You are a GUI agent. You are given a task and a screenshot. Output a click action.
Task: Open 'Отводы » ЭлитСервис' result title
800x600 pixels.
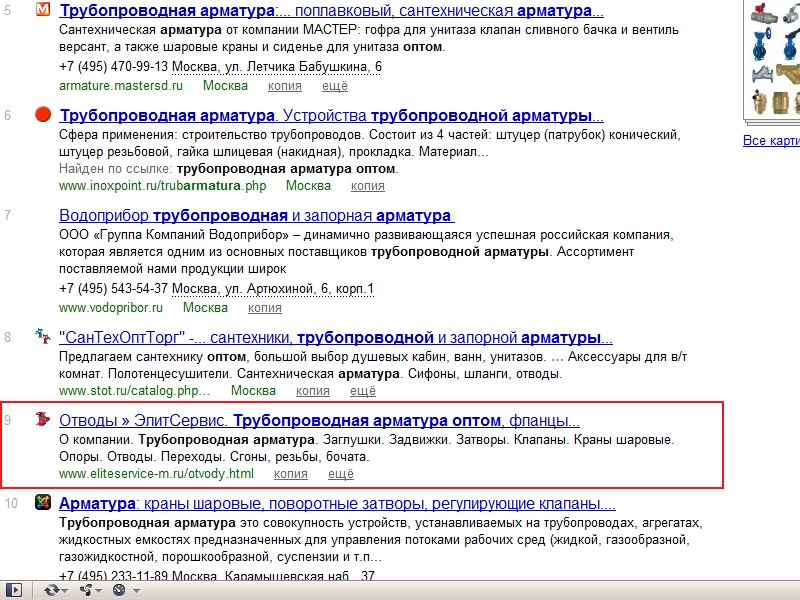click(319, 420)
